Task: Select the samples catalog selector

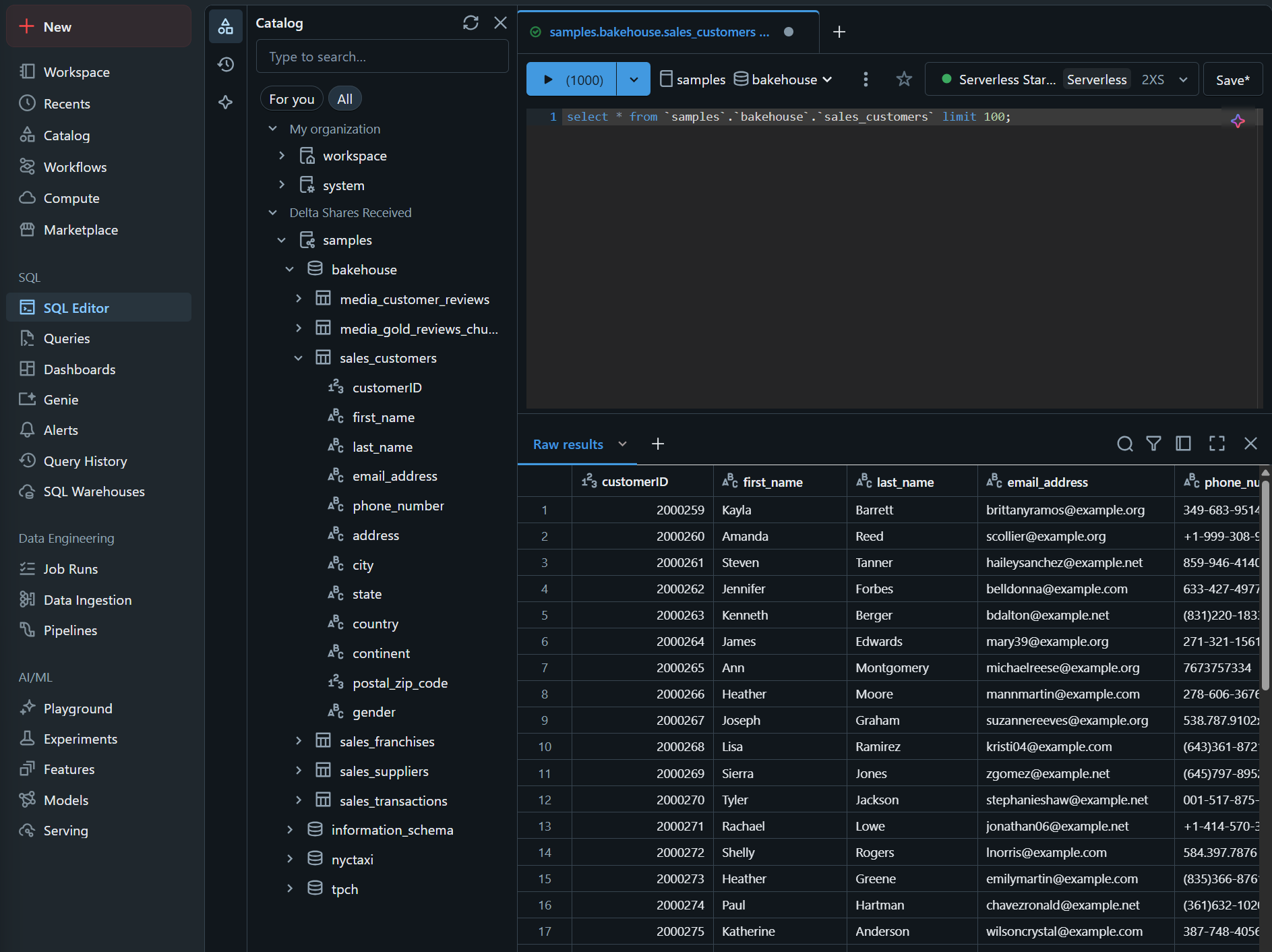Action: (692, 80)
